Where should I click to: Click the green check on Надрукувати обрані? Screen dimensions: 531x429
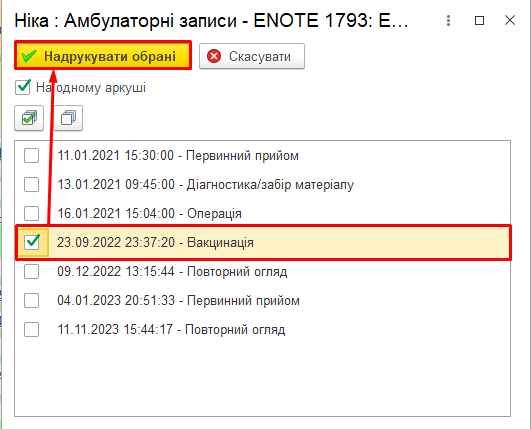(x=29, y=56)
